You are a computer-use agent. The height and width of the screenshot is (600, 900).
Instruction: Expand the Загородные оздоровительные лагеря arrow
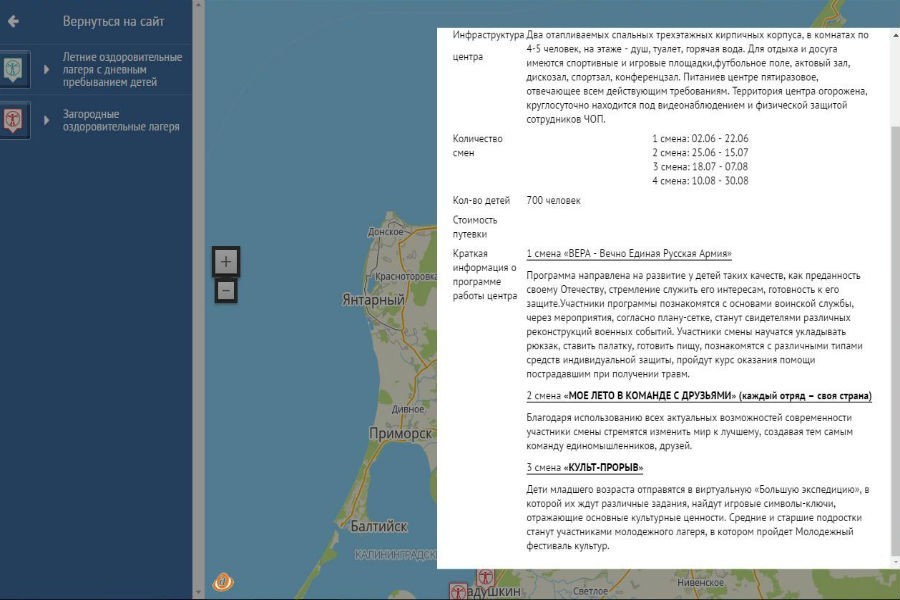tap(46, 121)
